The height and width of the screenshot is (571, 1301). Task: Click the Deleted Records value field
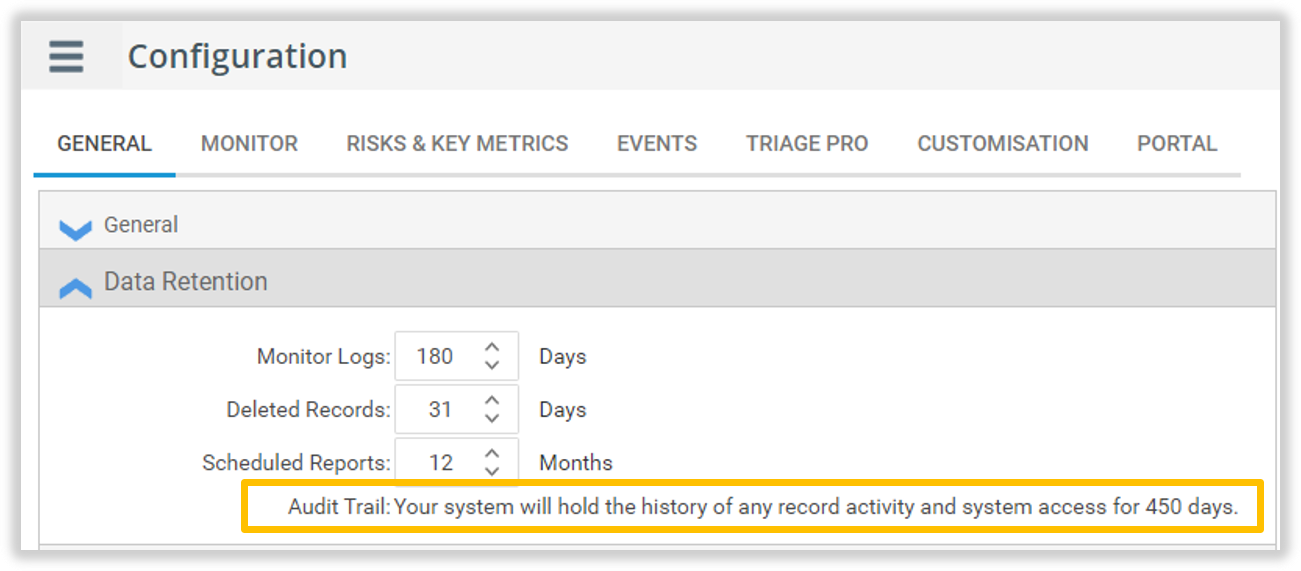point(438,409)
